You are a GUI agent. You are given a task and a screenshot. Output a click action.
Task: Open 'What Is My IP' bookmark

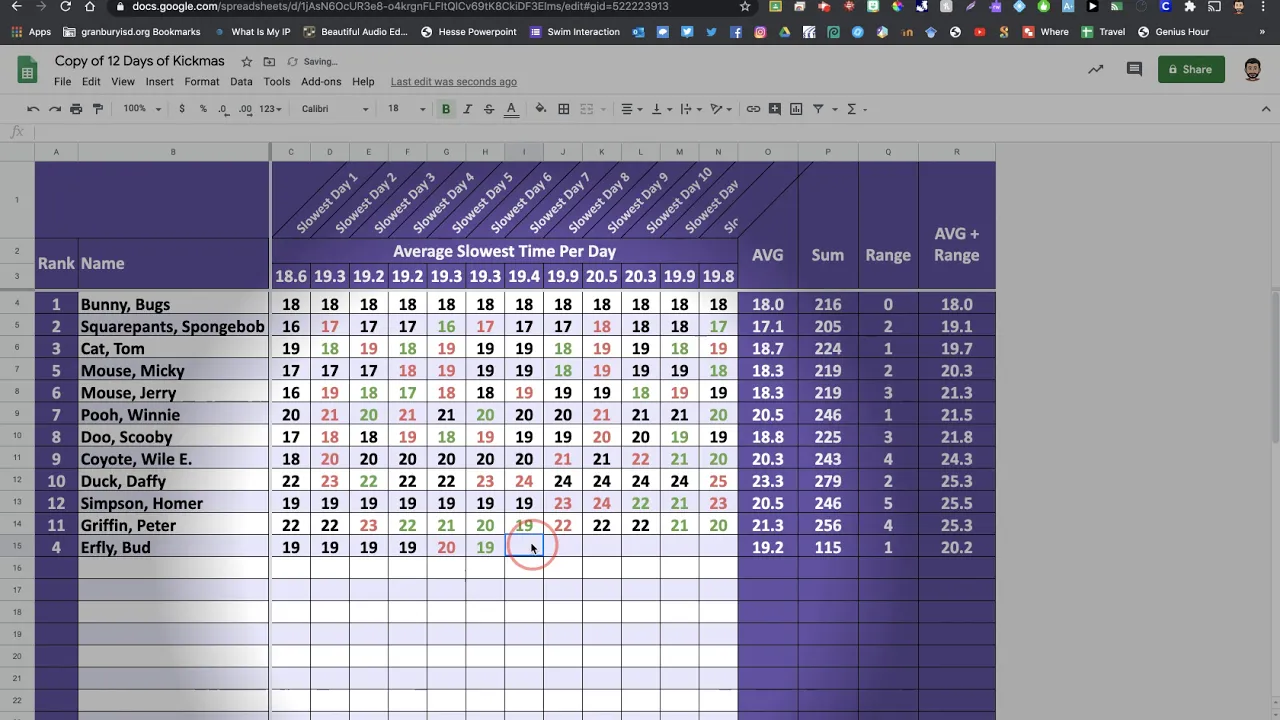coord(253,32)
